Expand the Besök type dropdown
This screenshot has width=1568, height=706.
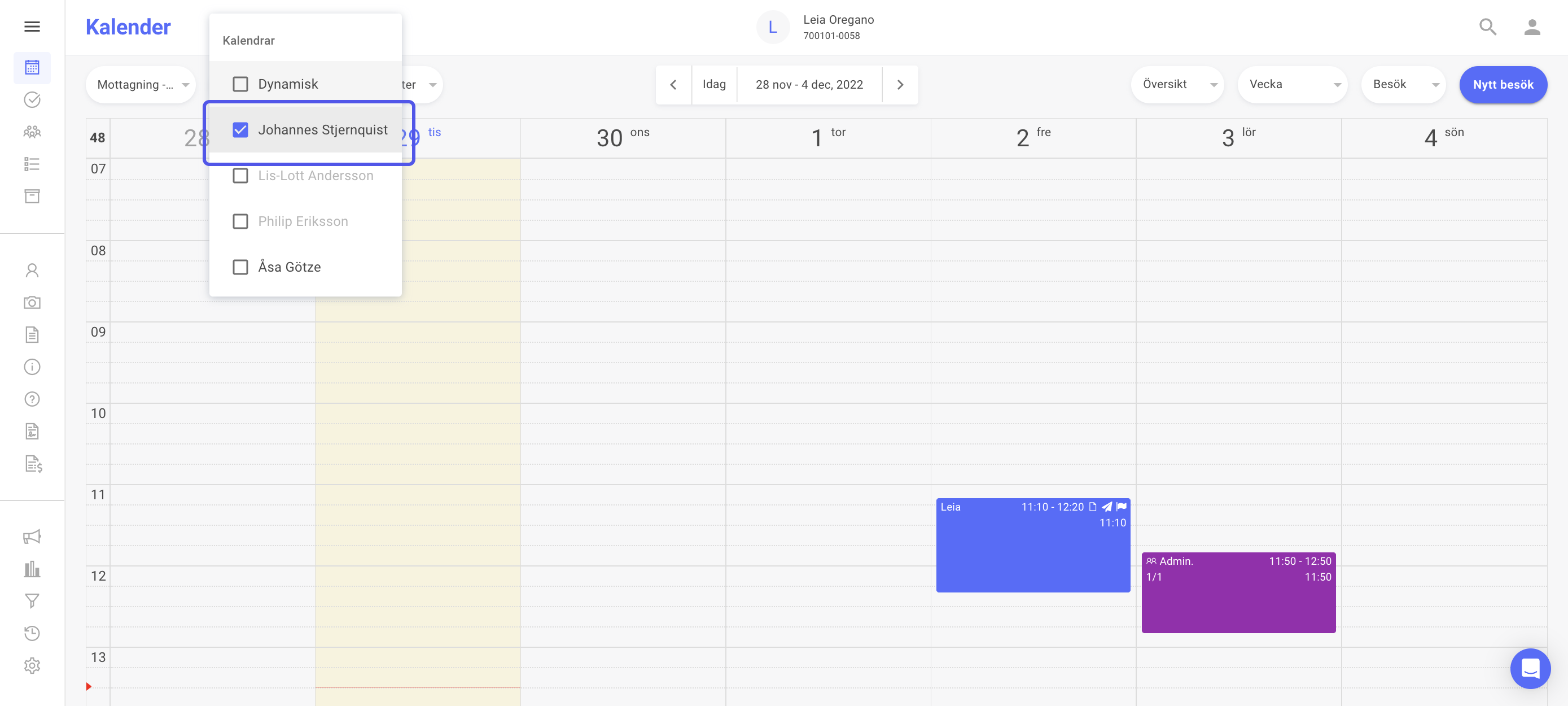1403,85
